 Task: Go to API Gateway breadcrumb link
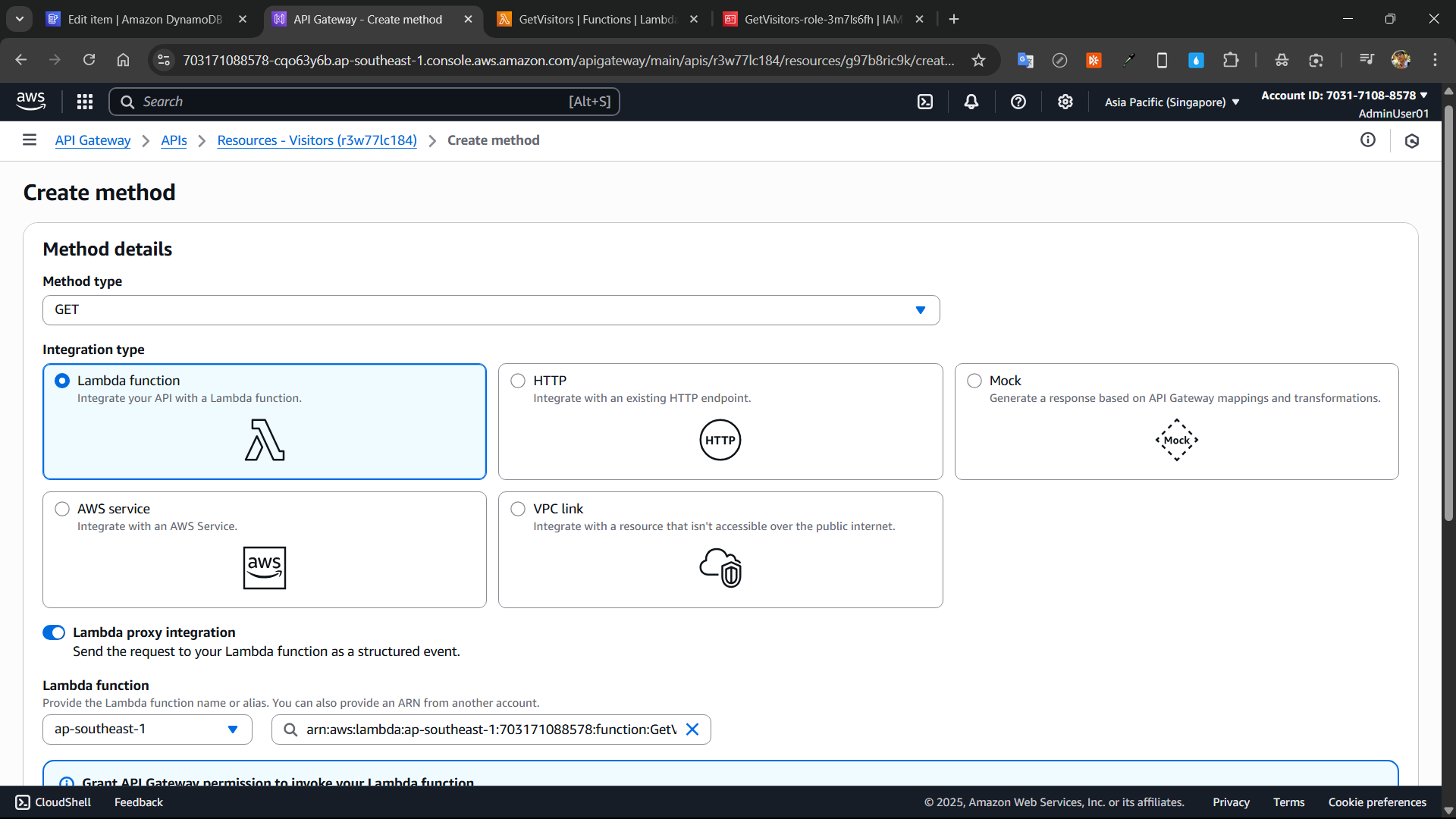[x=93, y=140]
